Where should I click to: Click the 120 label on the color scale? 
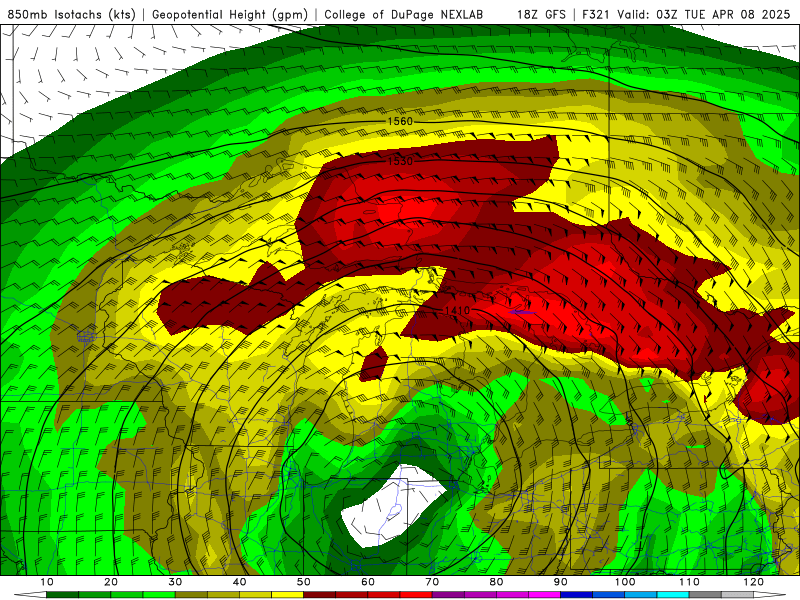pos(754,582)
